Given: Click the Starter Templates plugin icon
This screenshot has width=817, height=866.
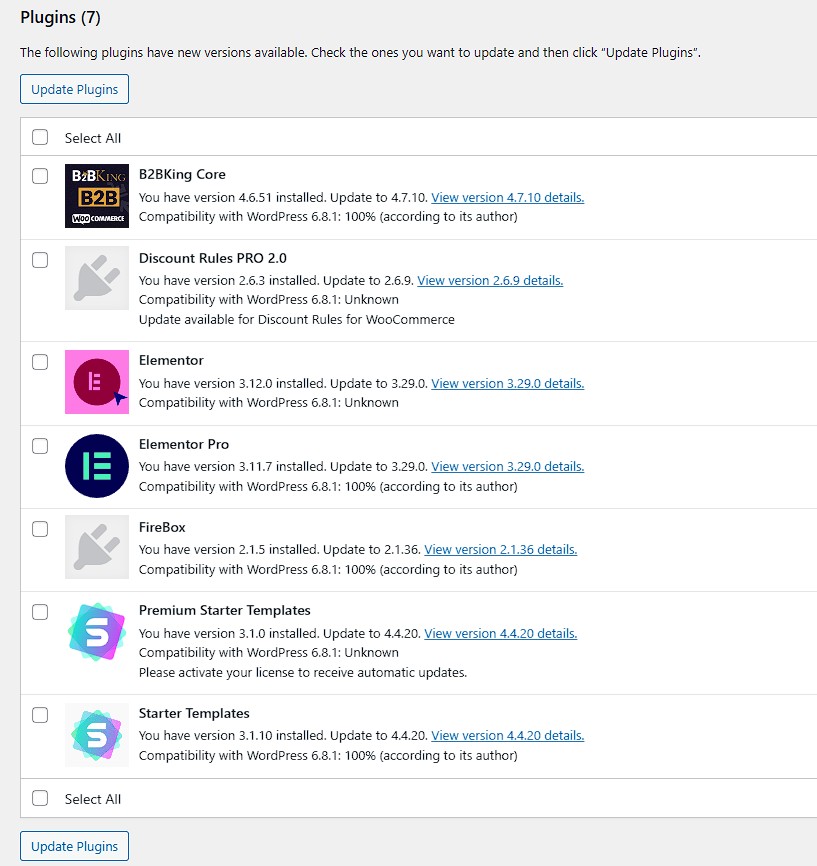Looking at the screenshot, I should pos(97,735).
